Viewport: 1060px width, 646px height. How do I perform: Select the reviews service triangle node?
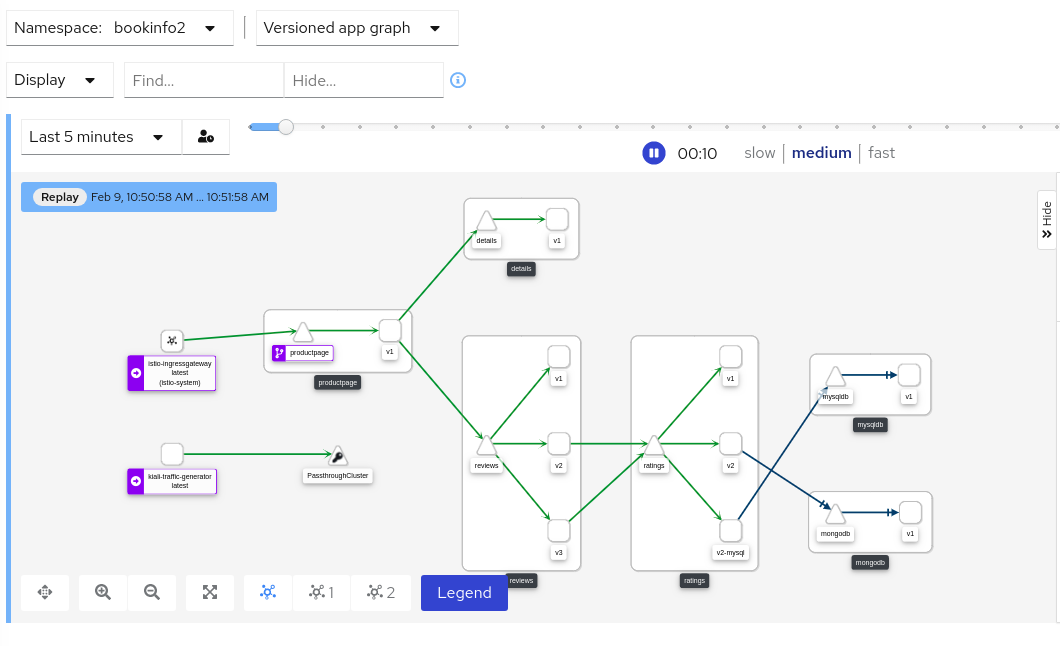pos(486,445)
